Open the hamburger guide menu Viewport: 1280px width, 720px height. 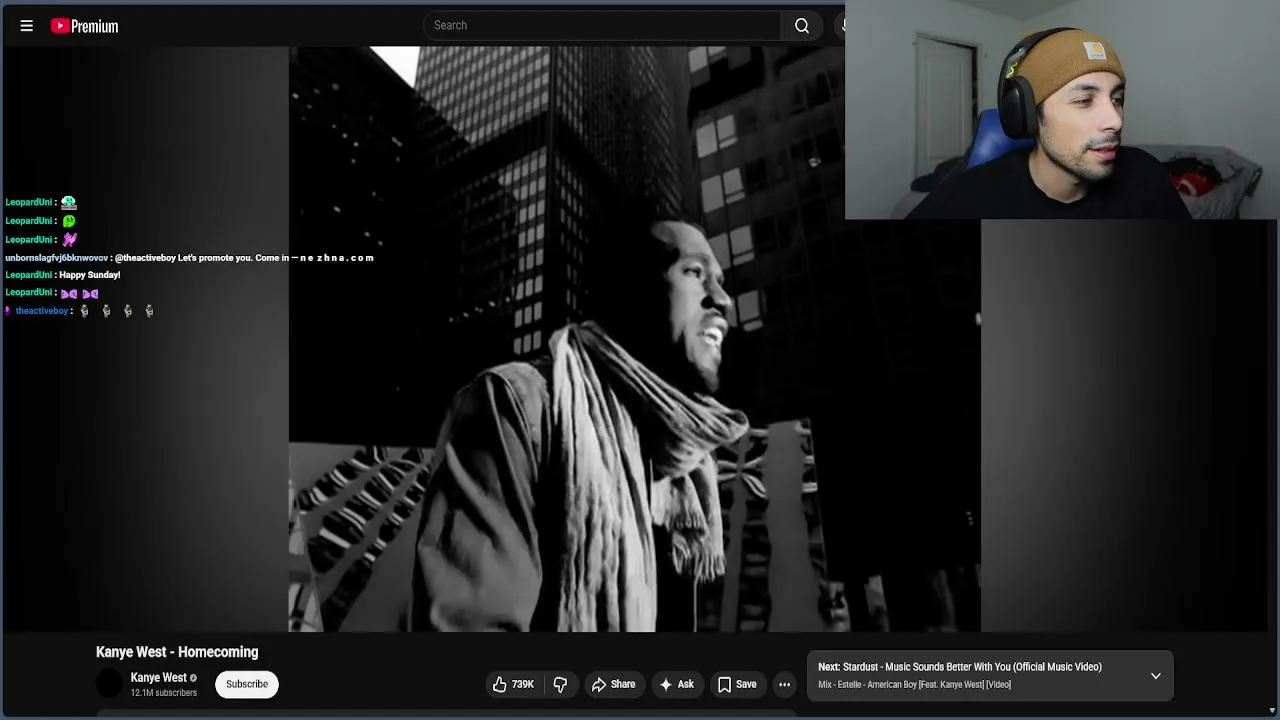pyautogui.click(x=27, y=26)
